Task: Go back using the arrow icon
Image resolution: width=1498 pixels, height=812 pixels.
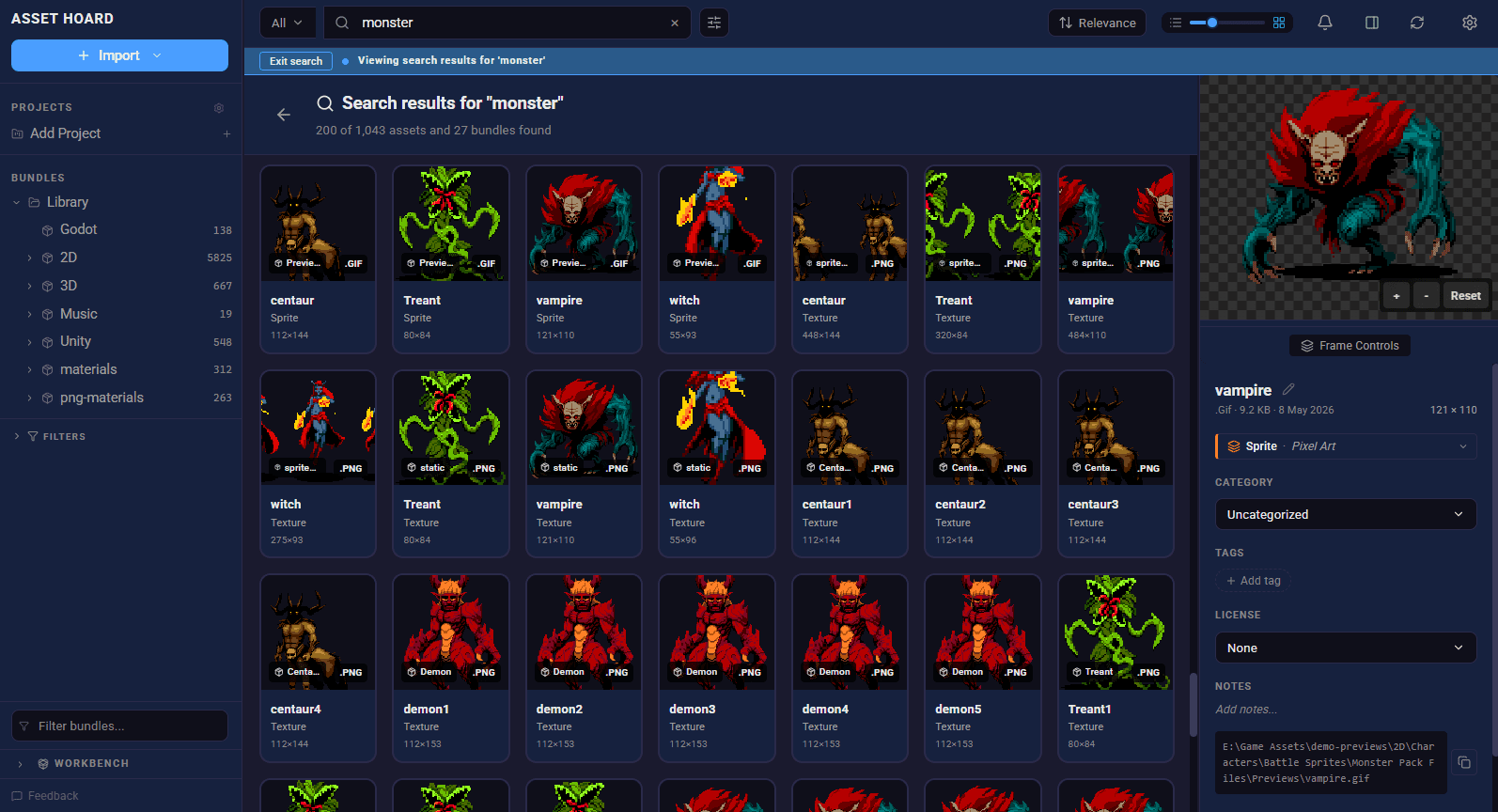Action: point(284,115)
